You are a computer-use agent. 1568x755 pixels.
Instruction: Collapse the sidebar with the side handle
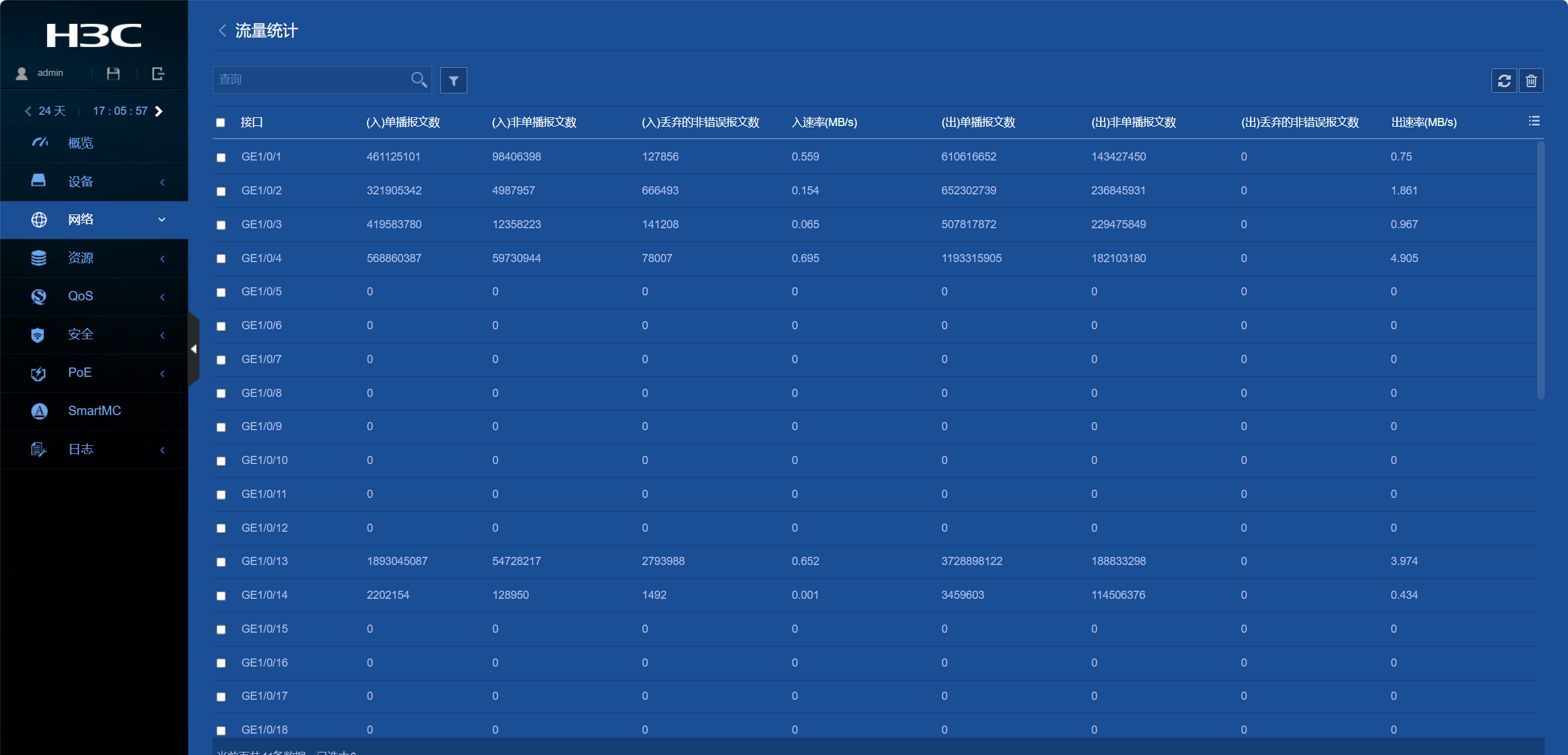click(x=194, y=349)
